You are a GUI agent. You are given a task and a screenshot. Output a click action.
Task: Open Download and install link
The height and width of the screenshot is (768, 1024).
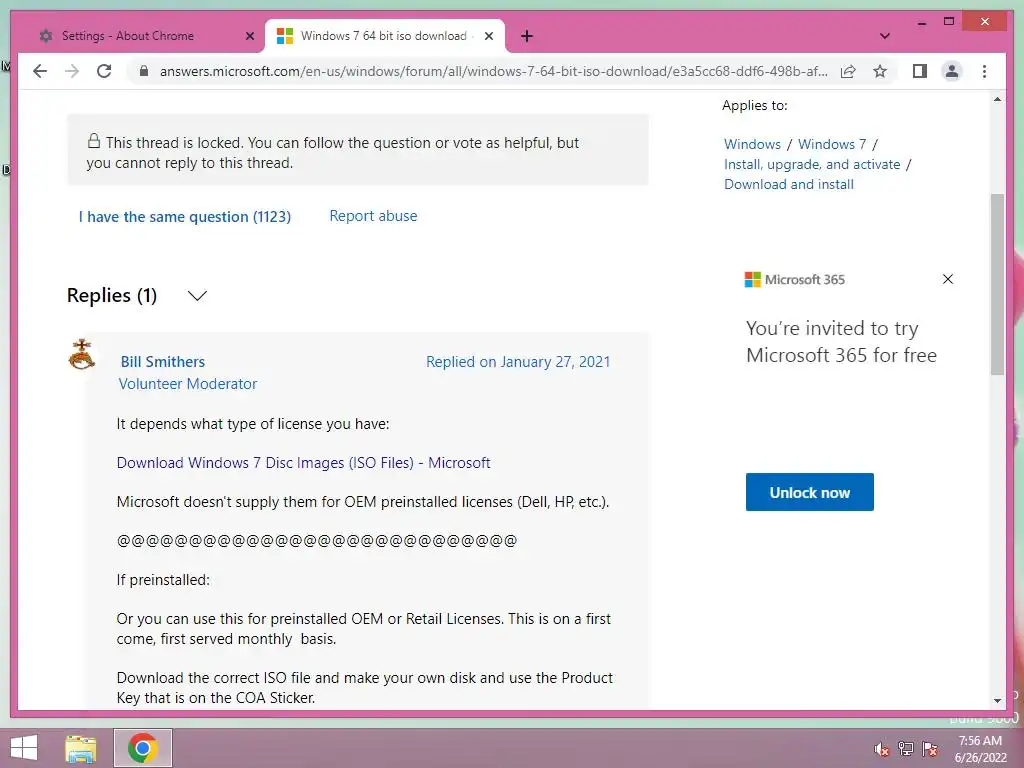(788, 184)
